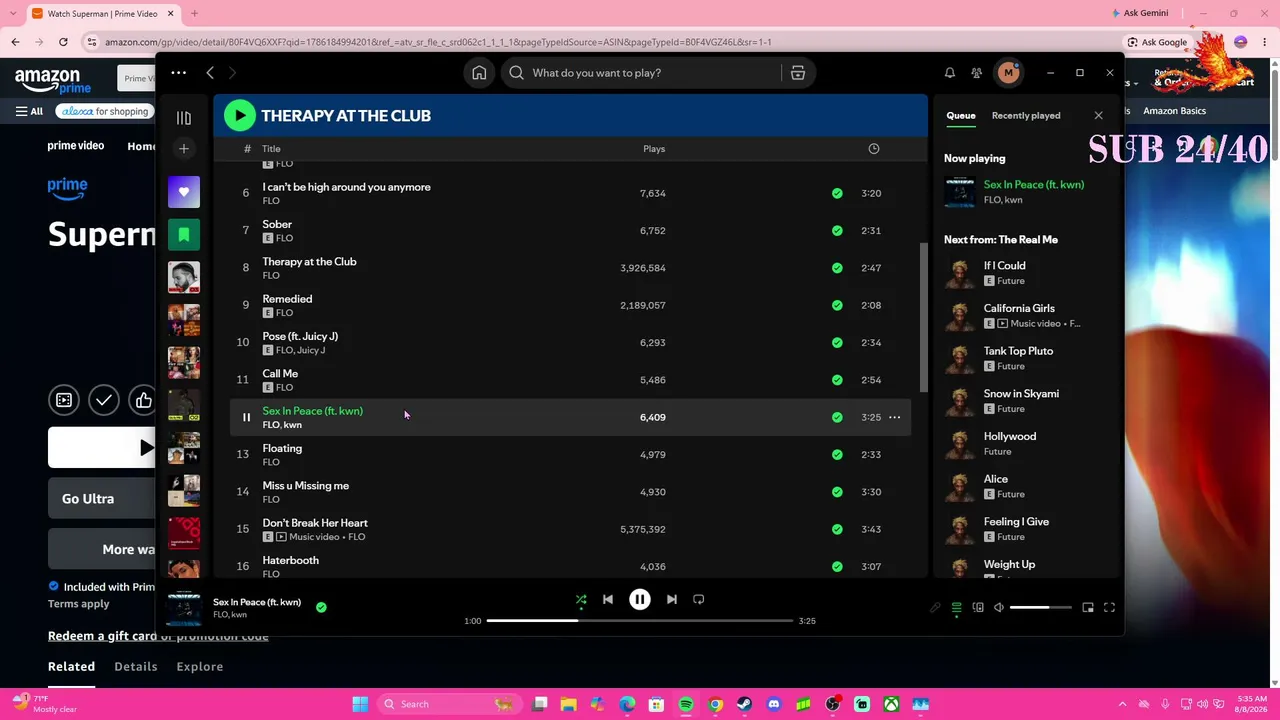The image size is (1280, 720).
Task: Add Superman to Watchlist on Prime Video
Action: 104,401
